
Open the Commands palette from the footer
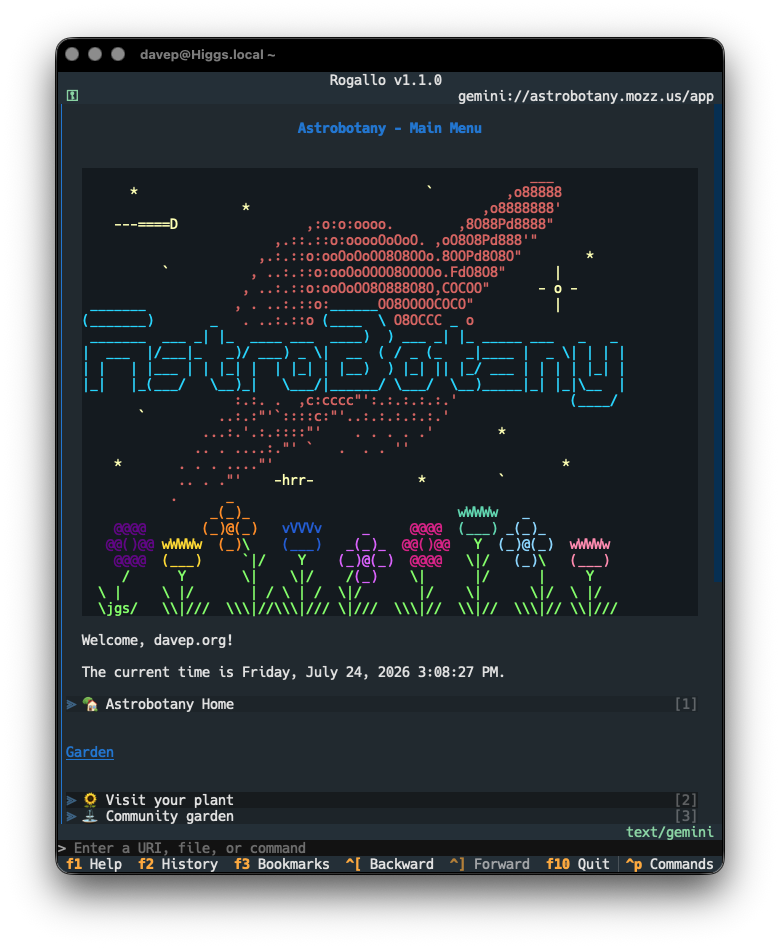(x=669, y=864)
